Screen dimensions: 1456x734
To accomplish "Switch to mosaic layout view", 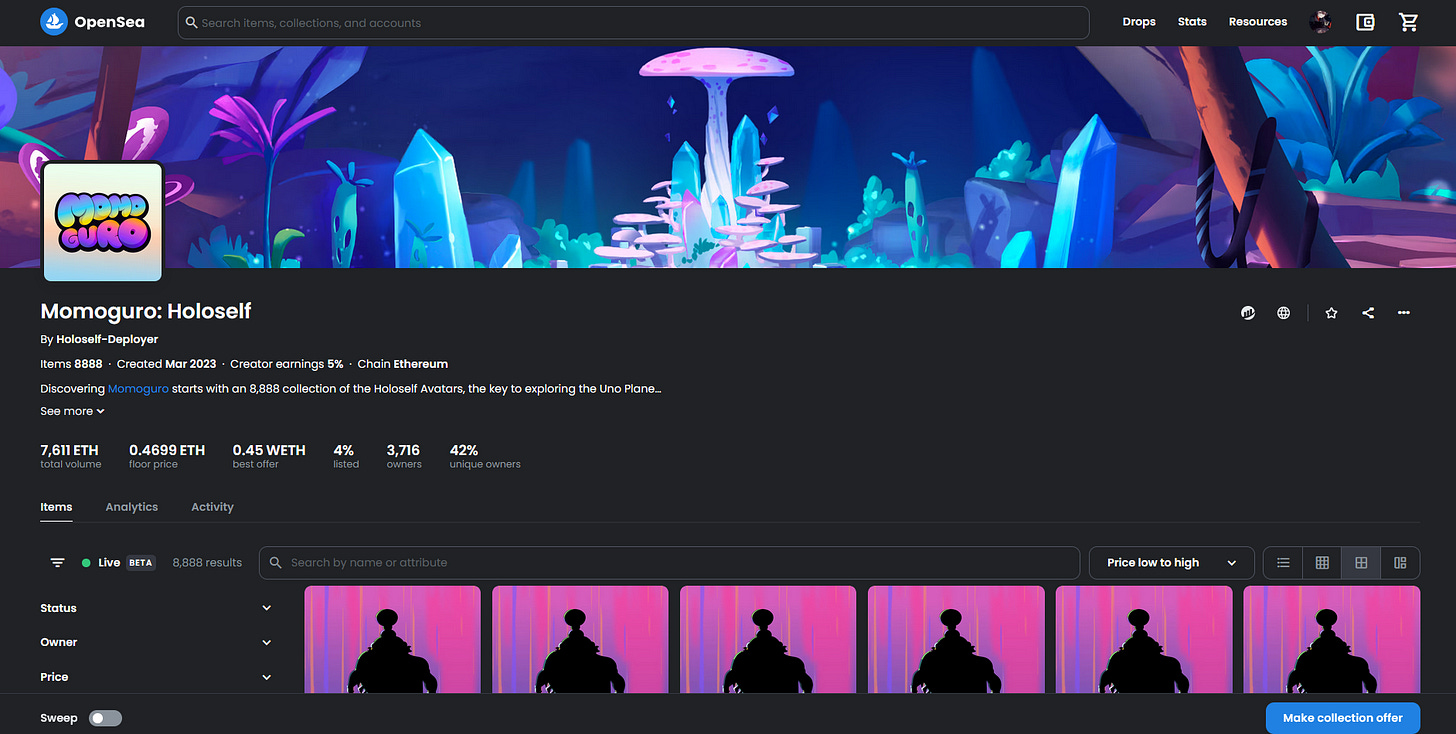I will [1400, 563].
